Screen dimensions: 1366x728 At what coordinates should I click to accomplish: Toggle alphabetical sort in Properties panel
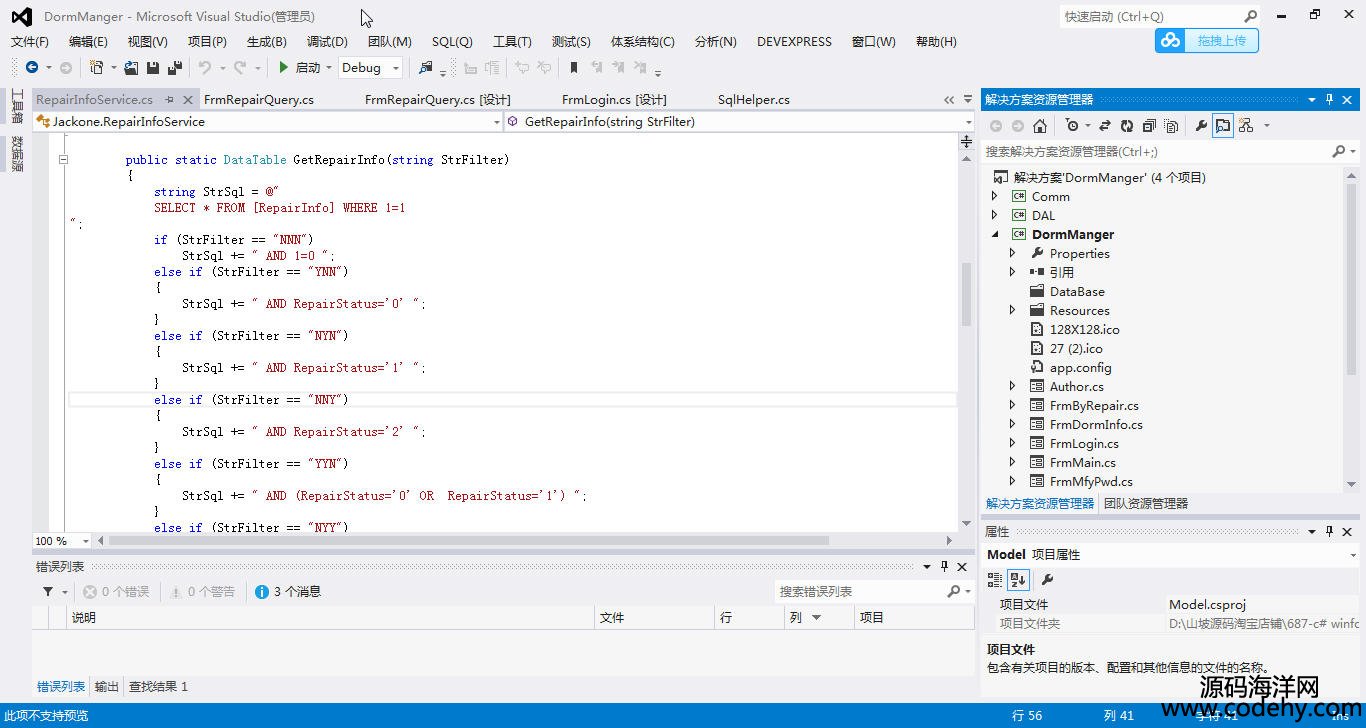coord(1018,579)
